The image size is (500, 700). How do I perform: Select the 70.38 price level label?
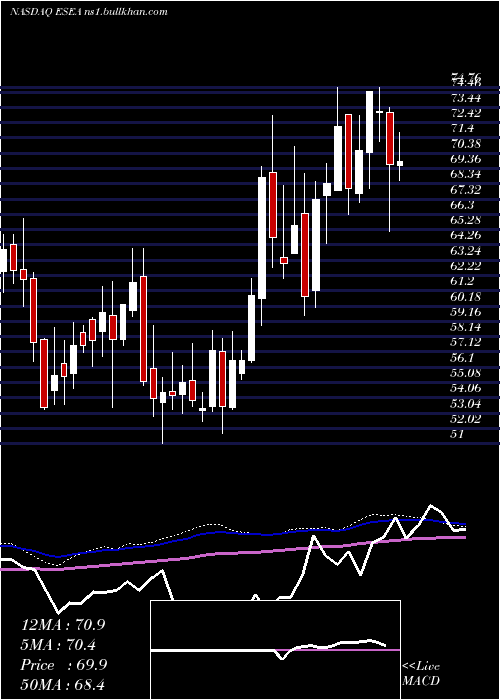tap(466, 144)
